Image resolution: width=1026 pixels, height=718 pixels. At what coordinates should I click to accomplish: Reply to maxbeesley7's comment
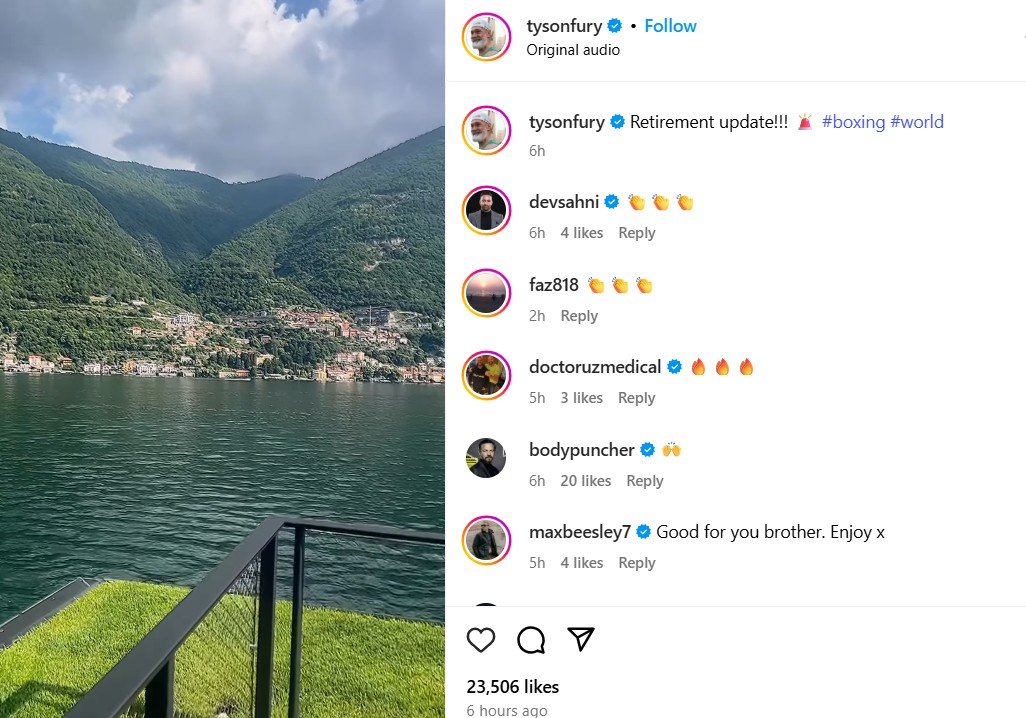tap(637, 563)
